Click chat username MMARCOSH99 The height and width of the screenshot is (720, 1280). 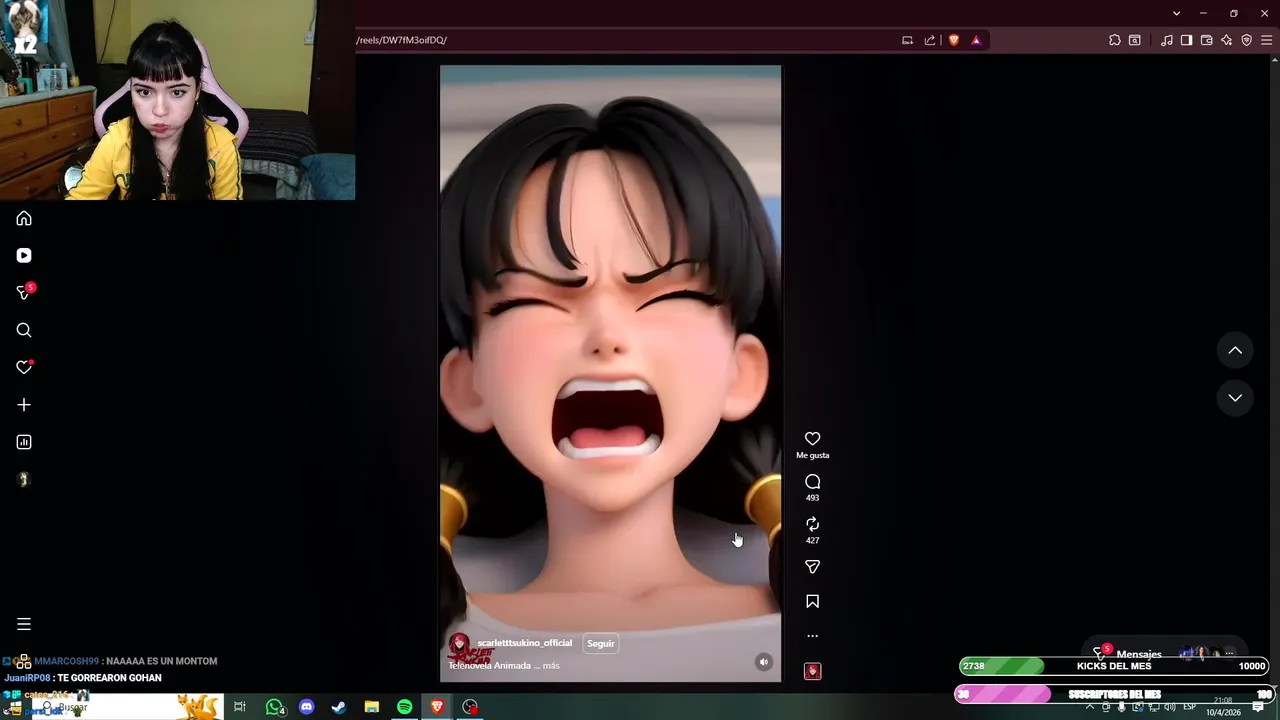click(x=66, y=661)
